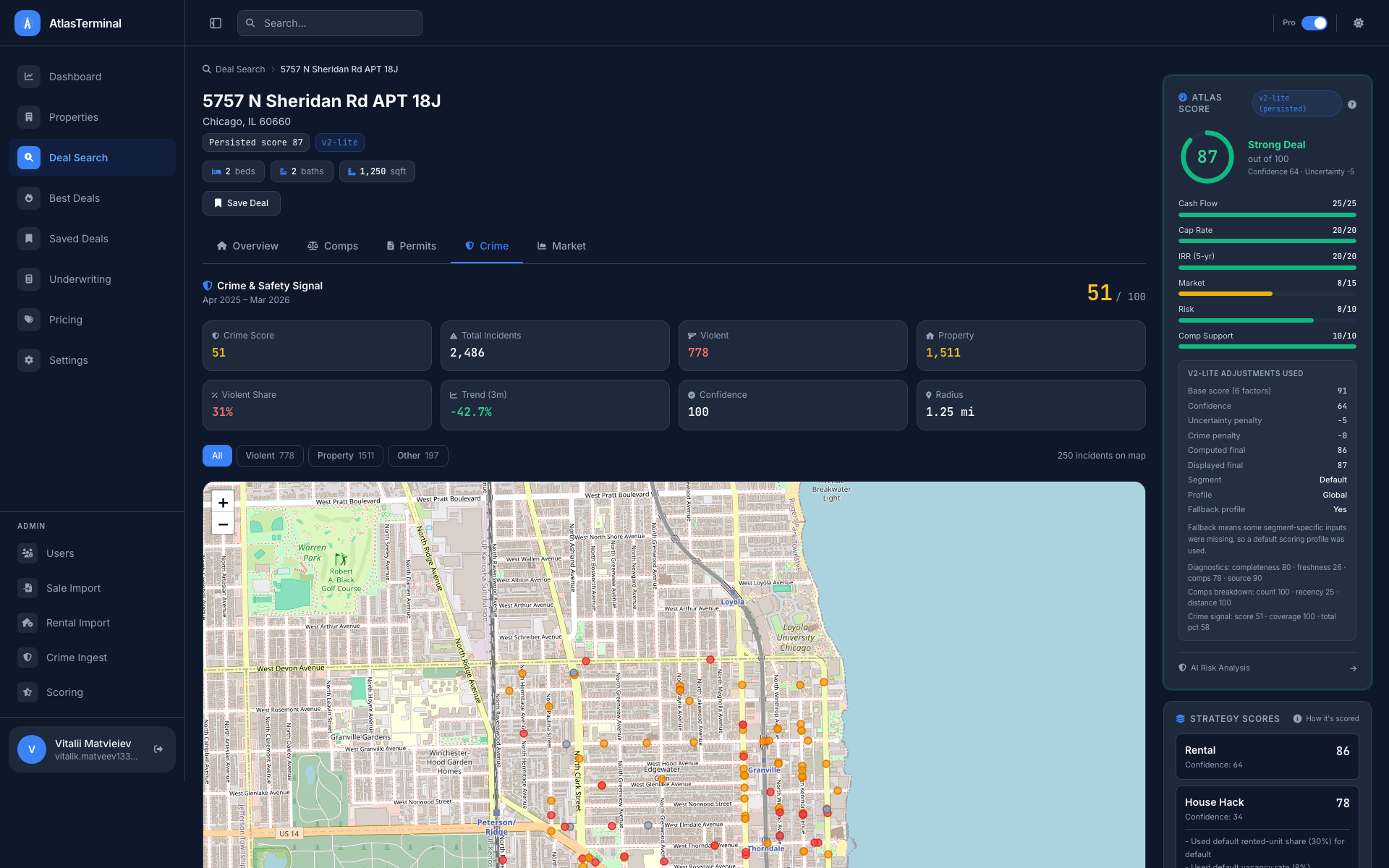Click the Atlas Score help question icon
Viewport: 1389px width, 868px height.
click(1352, 104)
